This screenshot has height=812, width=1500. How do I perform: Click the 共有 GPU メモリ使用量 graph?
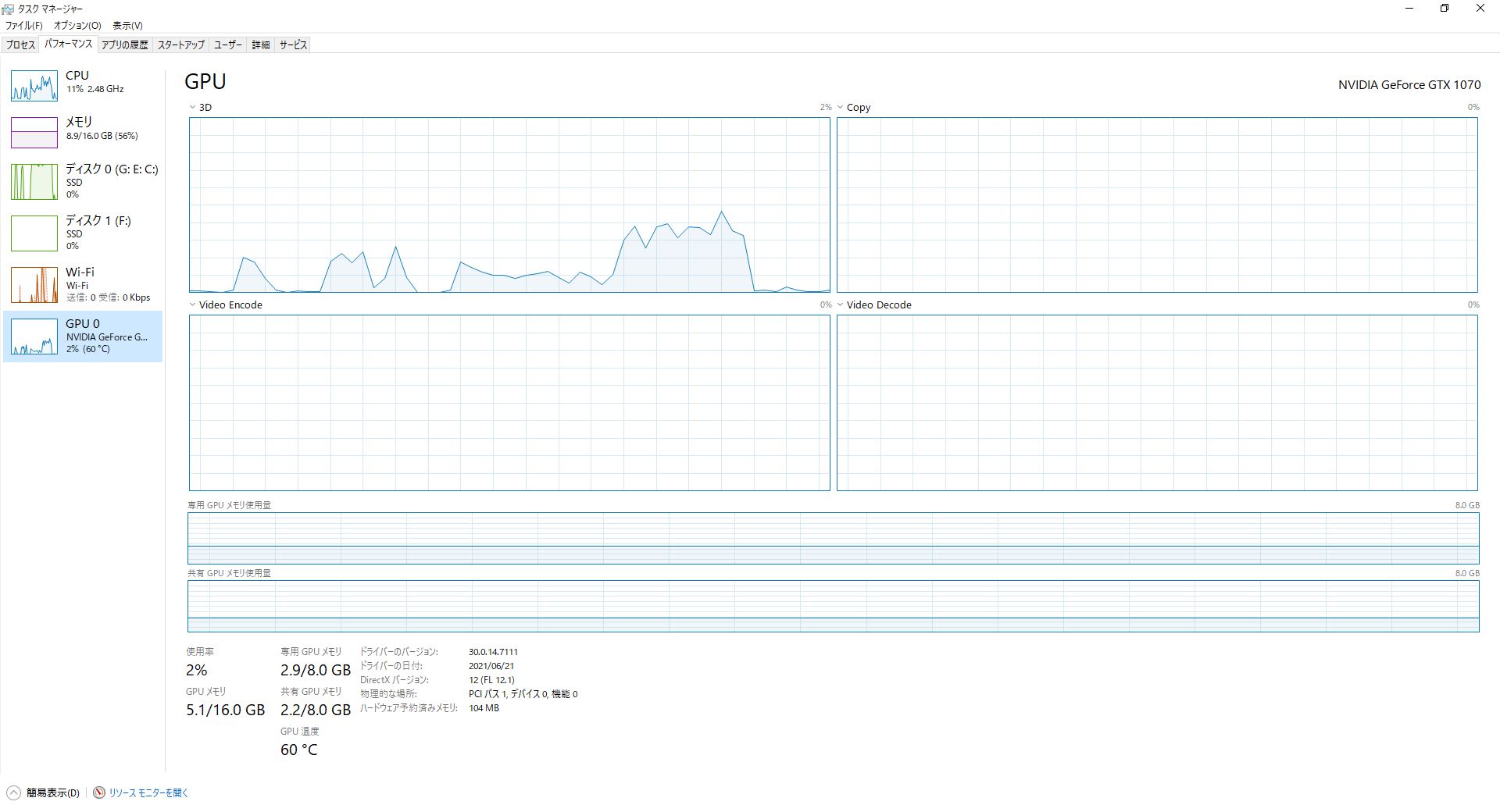click(x=834, y=607)
